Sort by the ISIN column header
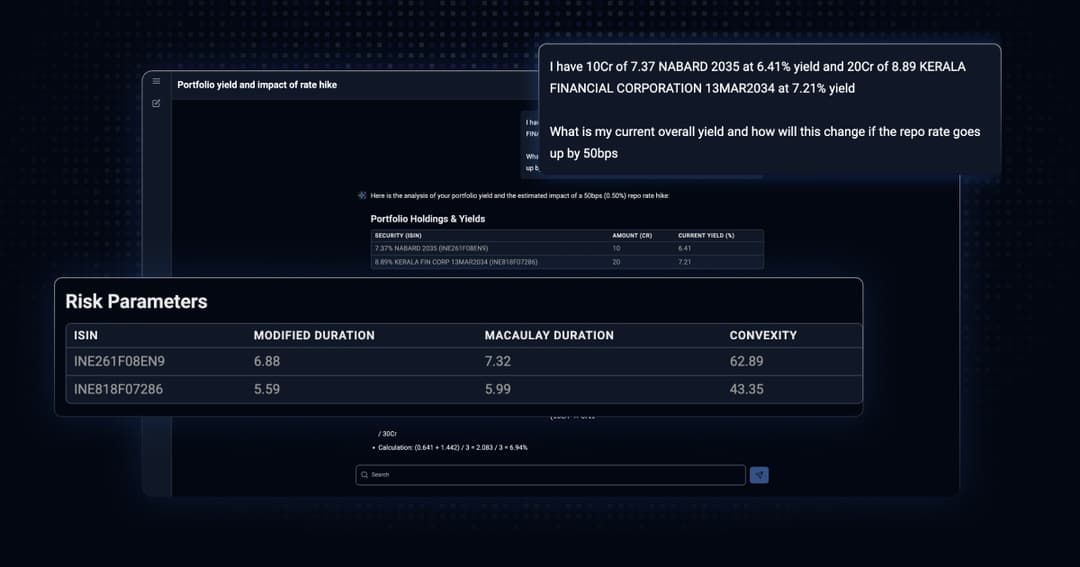The height and width of the screenshot is (567, 1080). [x=86, y=336]
